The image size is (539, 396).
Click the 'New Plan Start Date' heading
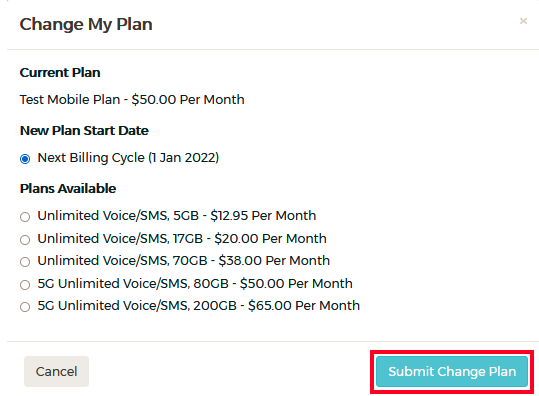click(x=84, y=131)
